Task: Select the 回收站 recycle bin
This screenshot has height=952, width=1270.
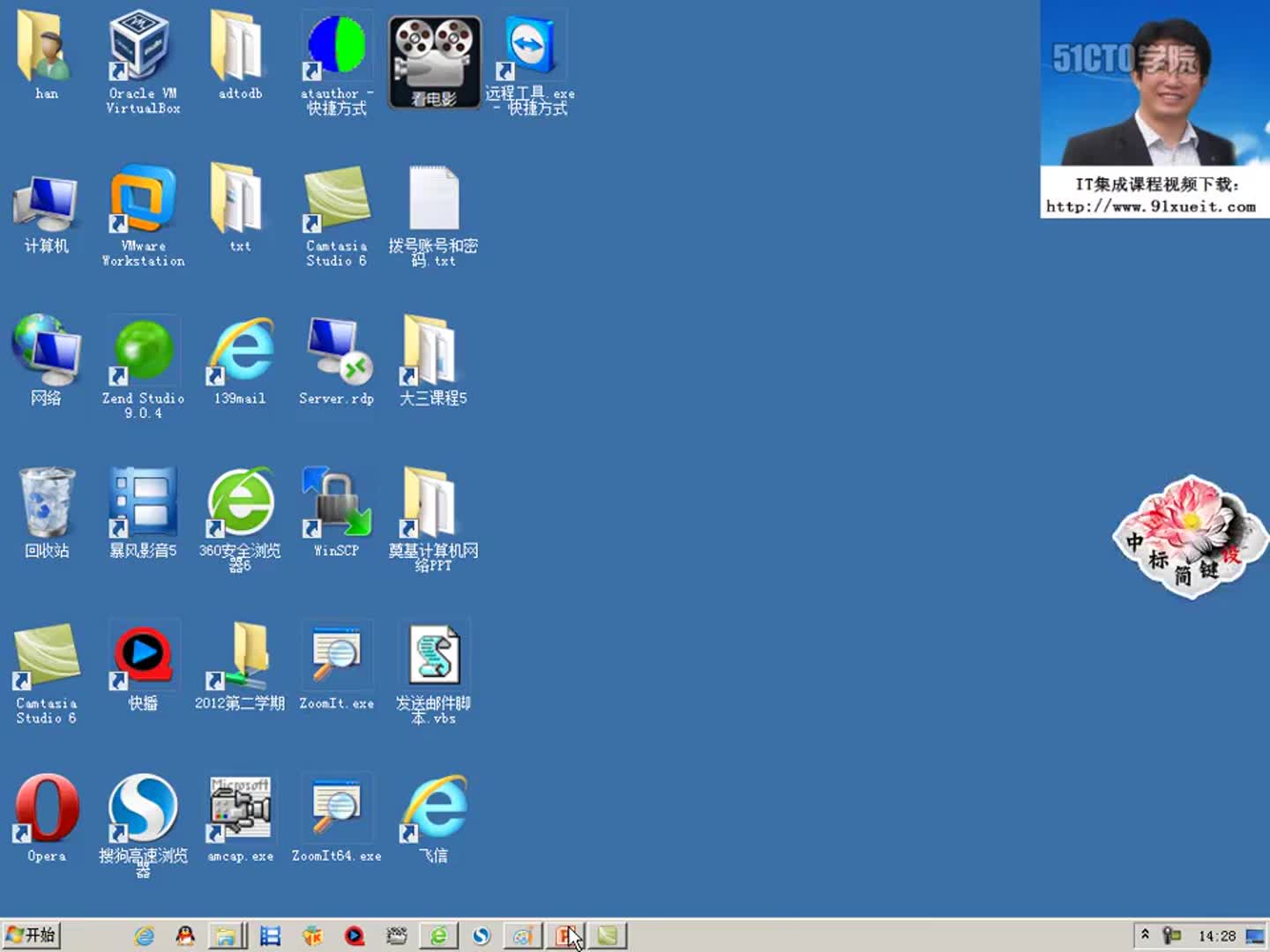Action: point(46,514)
